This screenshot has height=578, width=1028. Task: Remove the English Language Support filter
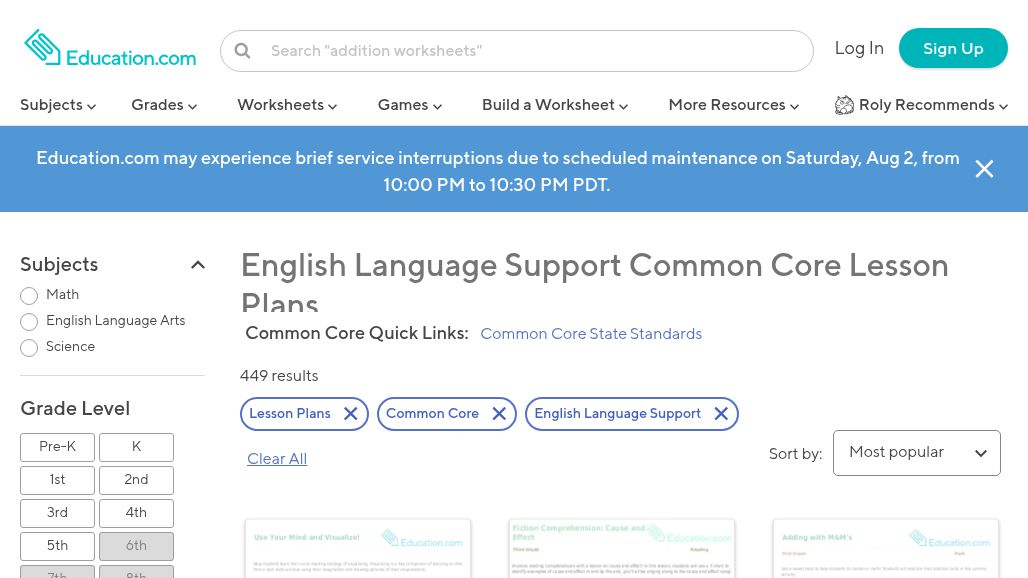(721, 414)
